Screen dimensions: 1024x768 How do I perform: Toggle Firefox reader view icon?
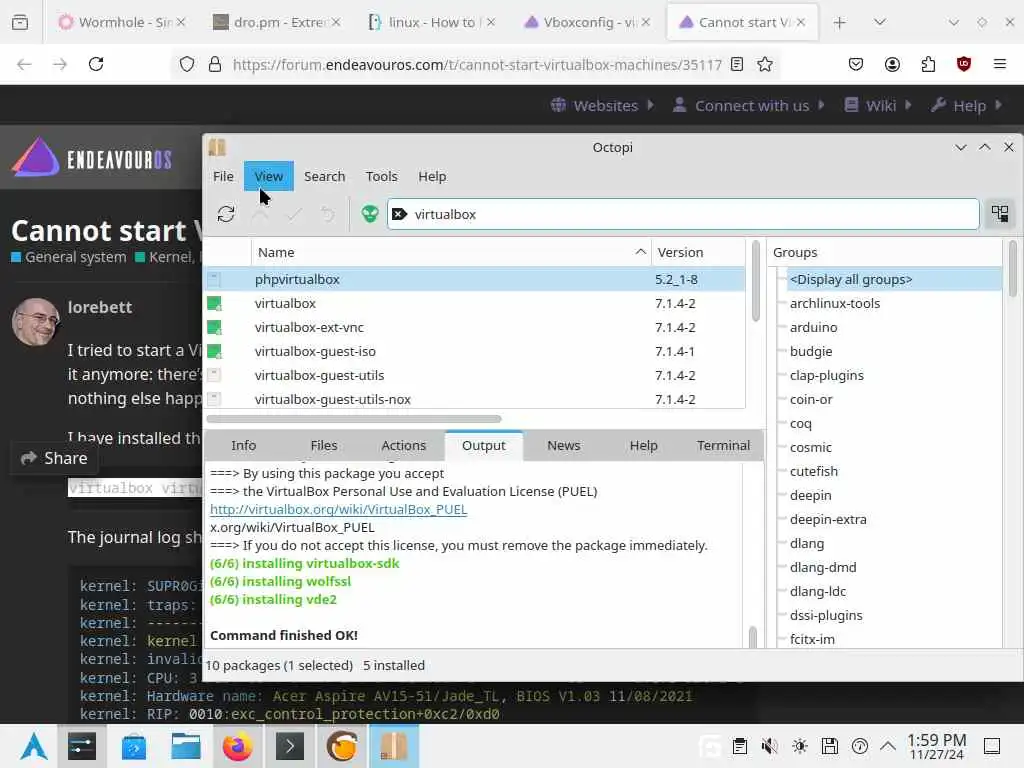pyautogui.click(x=737, y=64)
